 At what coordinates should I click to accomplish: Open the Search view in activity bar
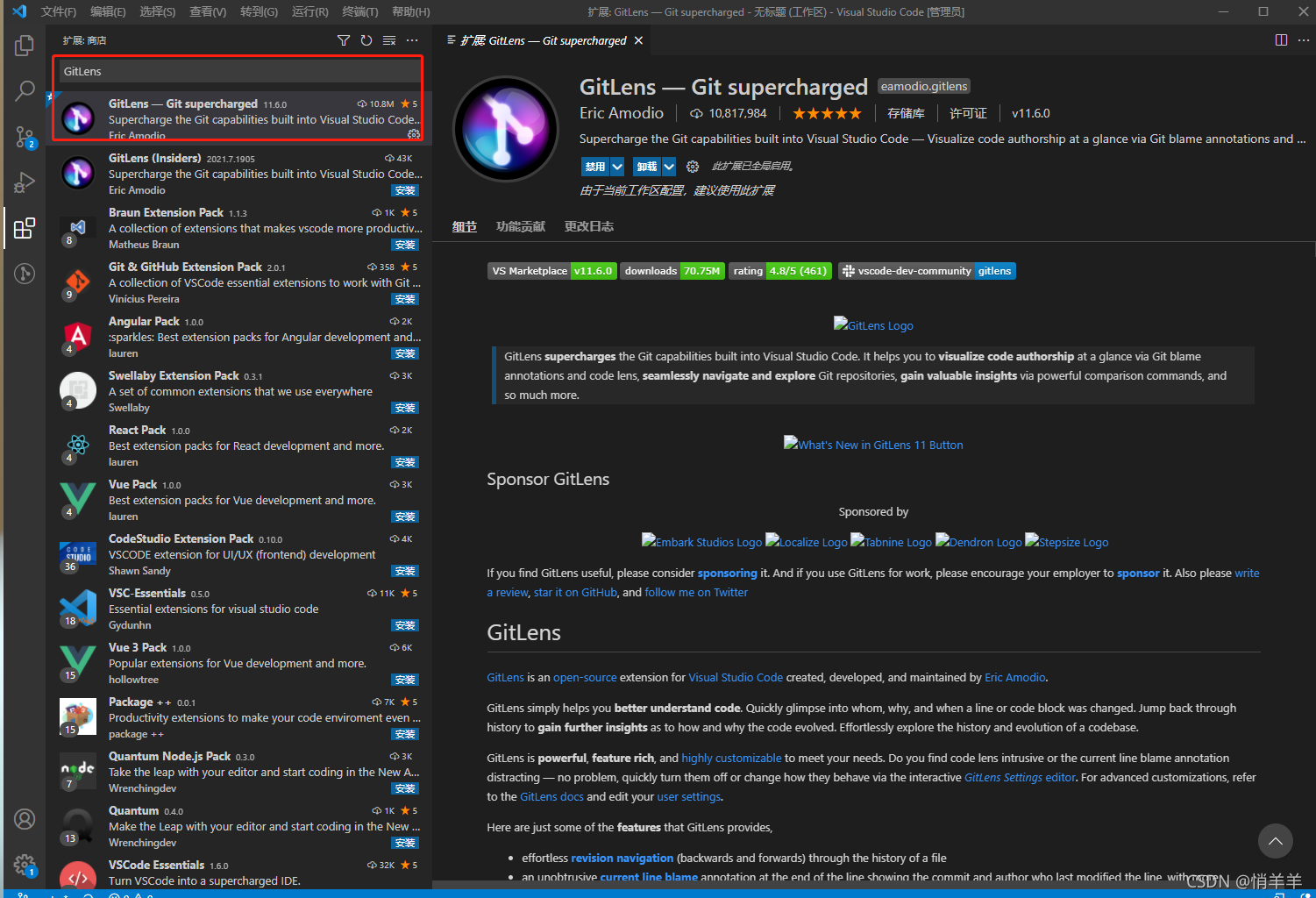pos(25,90)
